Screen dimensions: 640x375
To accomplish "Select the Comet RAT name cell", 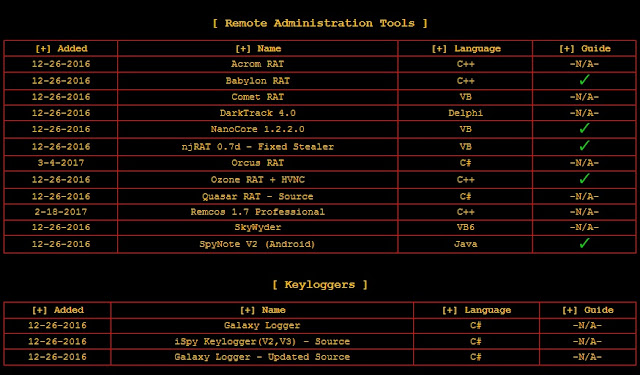I will [258, 97].
